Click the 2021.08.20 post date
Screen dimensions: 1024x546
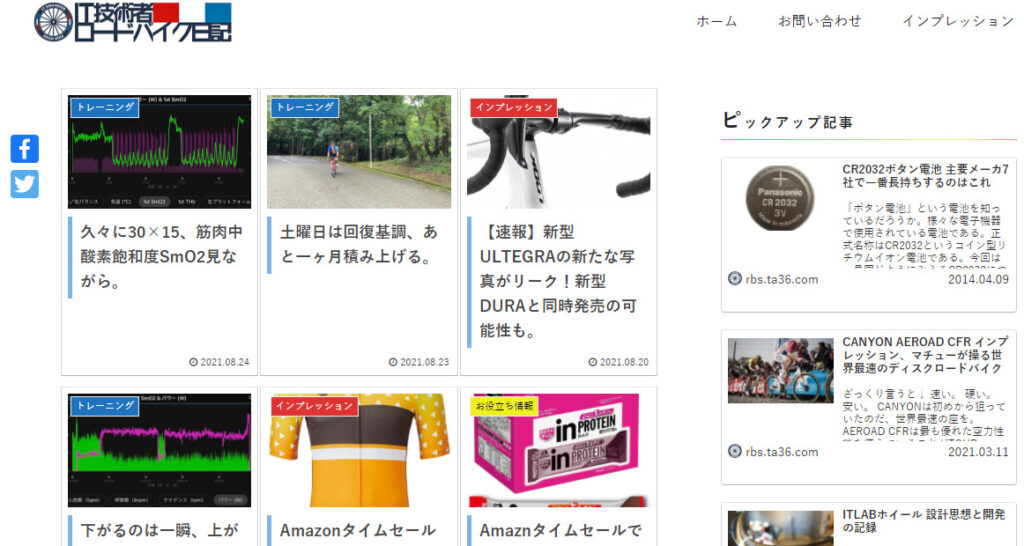[x=624, y=362]
